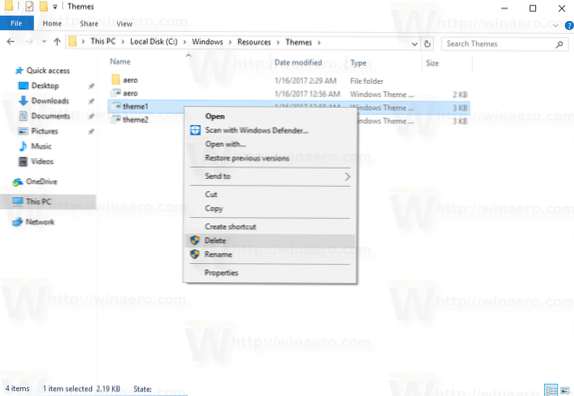Choose Open with... from context menu

225,144
